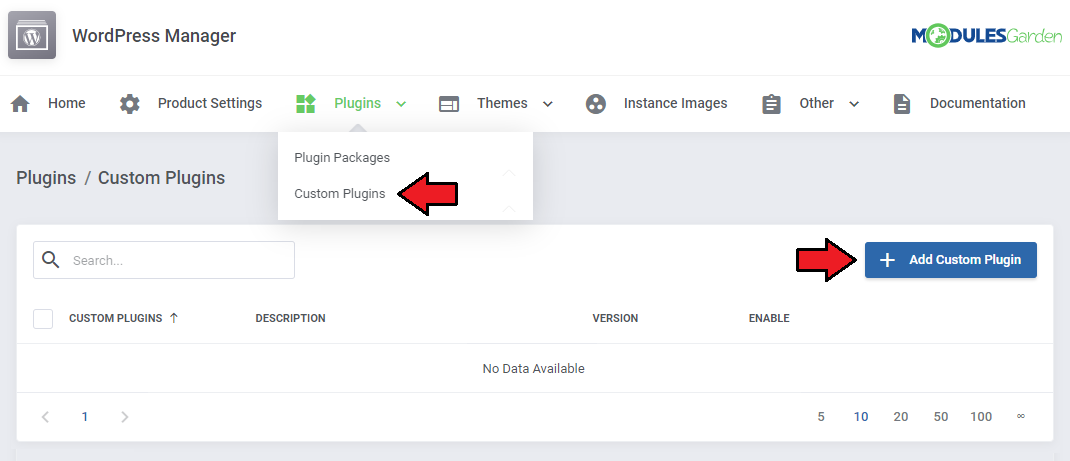Click page number 1

[x=85, y=417]
